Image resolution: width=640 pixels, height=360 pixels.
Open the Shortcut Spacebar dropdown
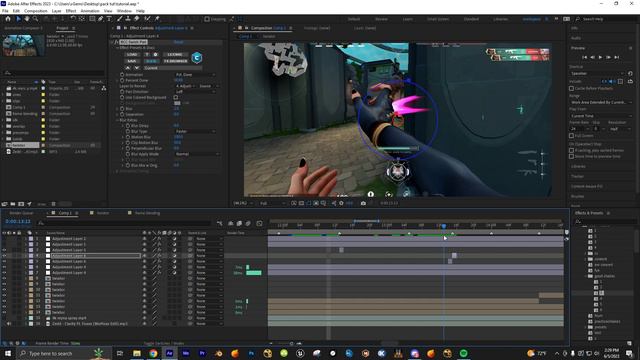(x=597, y=73)
